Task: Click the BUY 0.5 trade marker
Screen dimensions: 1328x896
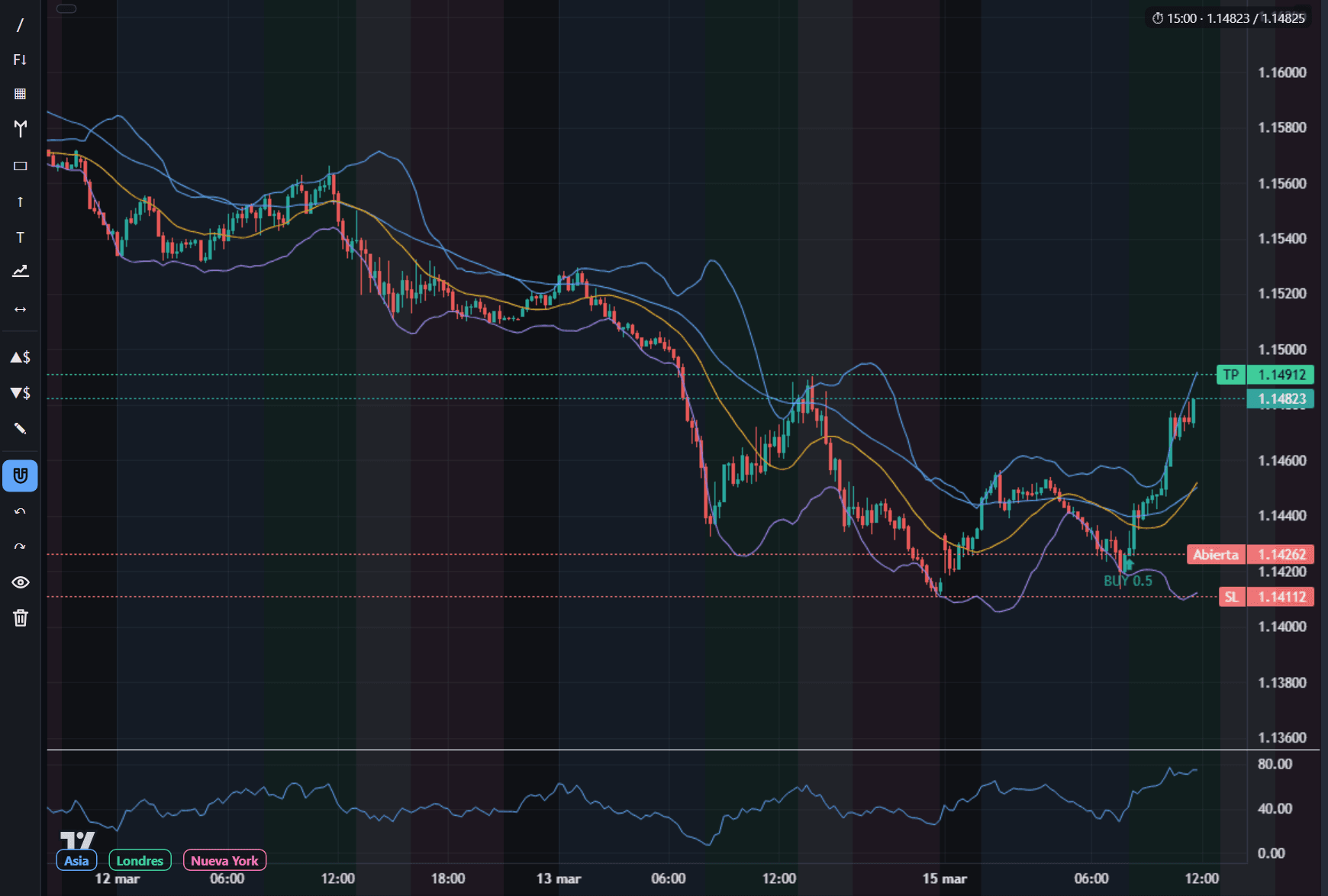Action: [1128, 581]
